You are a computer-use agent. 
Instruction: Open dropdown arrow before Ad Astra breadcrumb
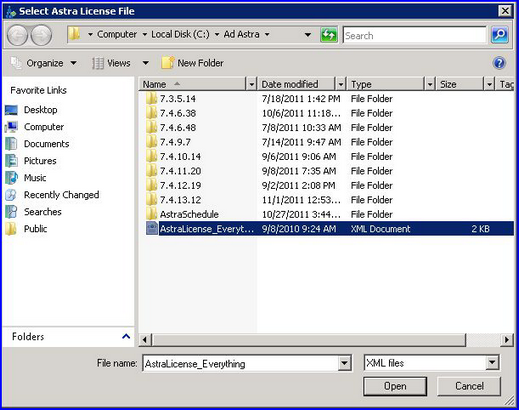(217, 34)
